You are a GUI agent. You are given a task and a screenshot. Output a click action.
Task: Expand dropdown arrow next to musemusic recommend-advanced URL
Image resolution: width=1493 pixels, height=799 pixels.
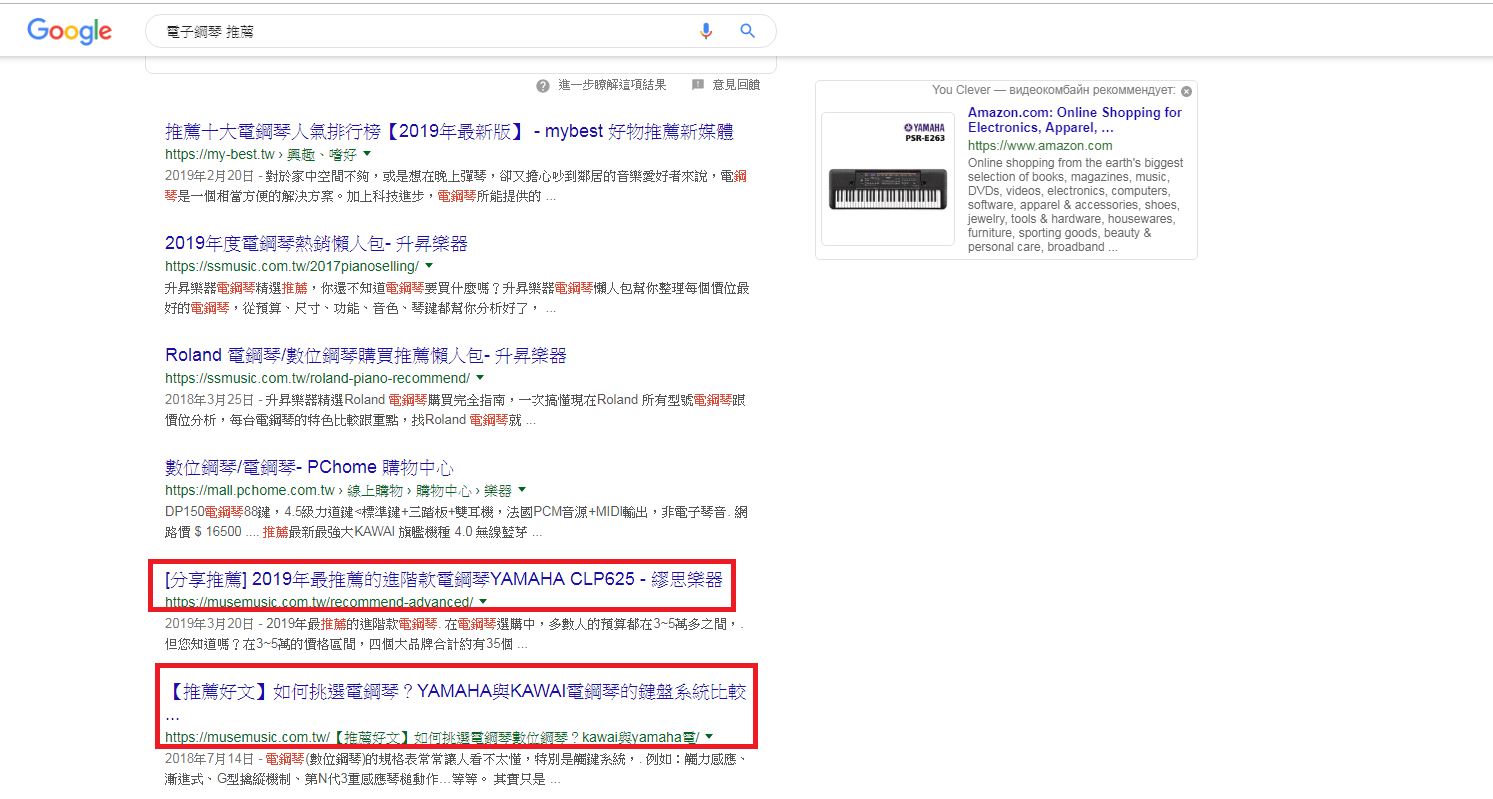483,602
